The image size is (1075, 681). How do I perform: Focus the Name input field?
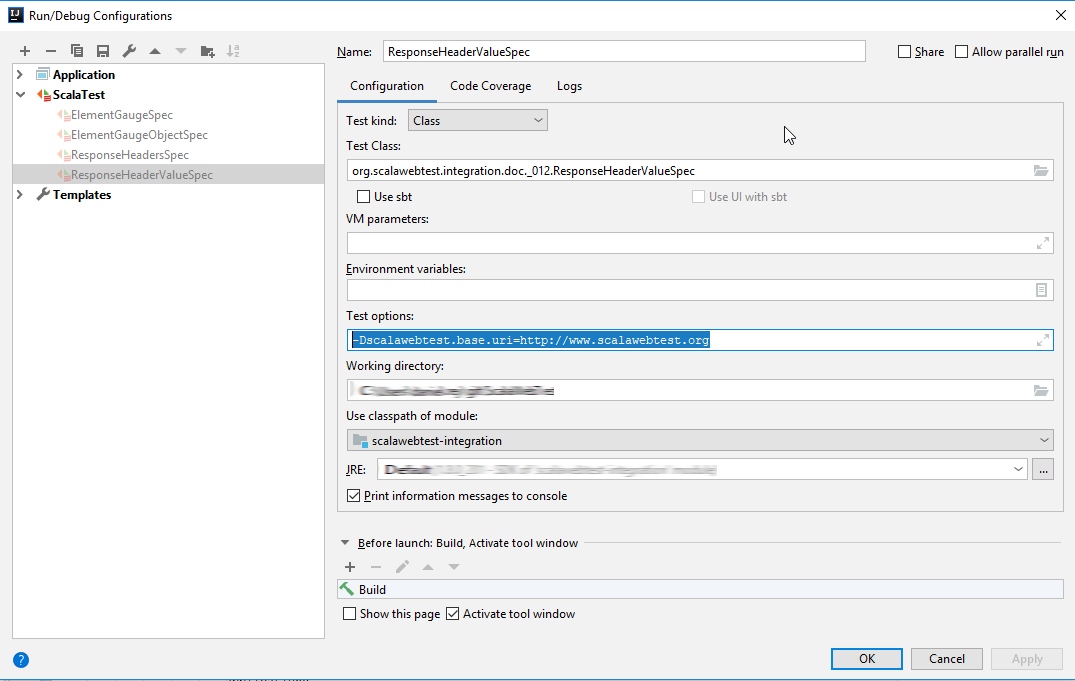pos(624,51)
